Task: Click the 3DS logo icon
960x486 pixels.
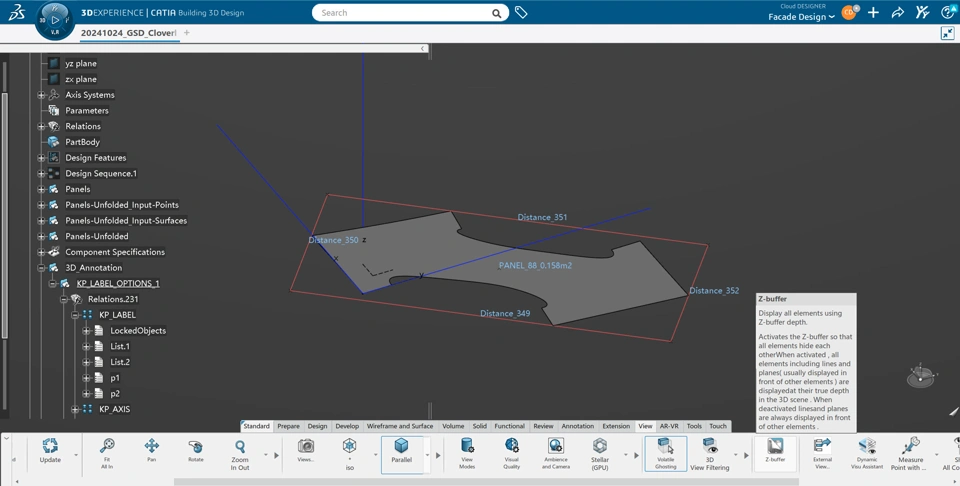Action: (17, 12)
